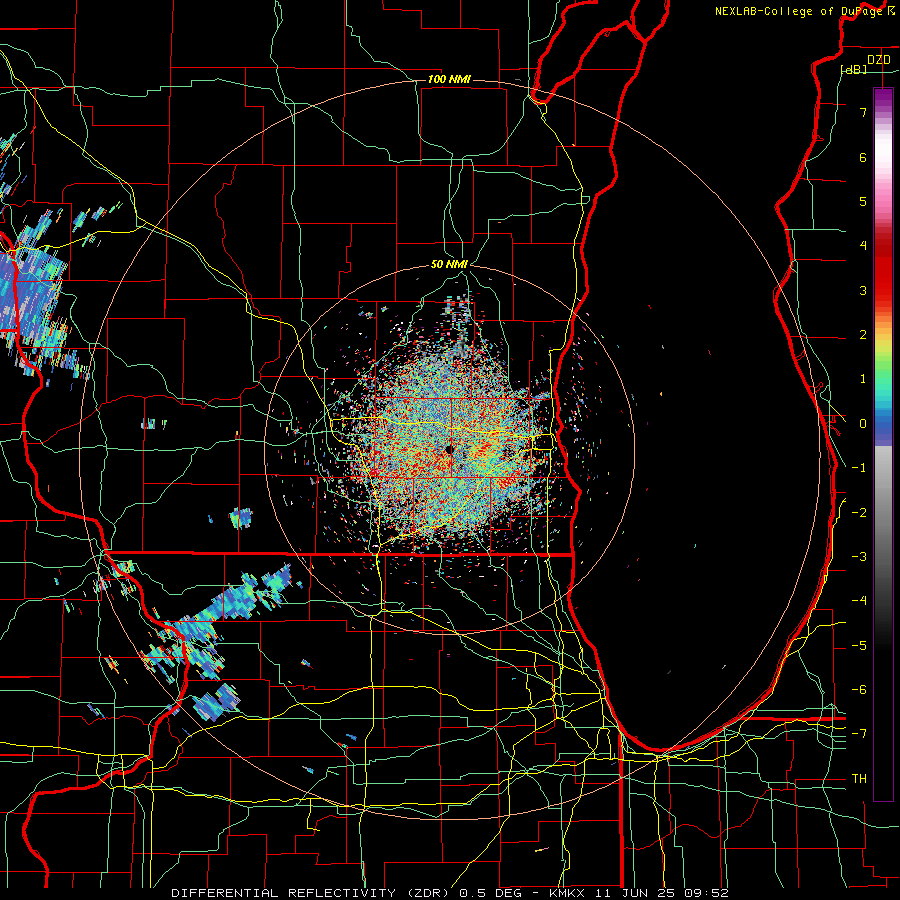Screen dimensions: 900x900
Task: Click the differential reflectivity caption at bottom
Action: [x=449, y=893]
